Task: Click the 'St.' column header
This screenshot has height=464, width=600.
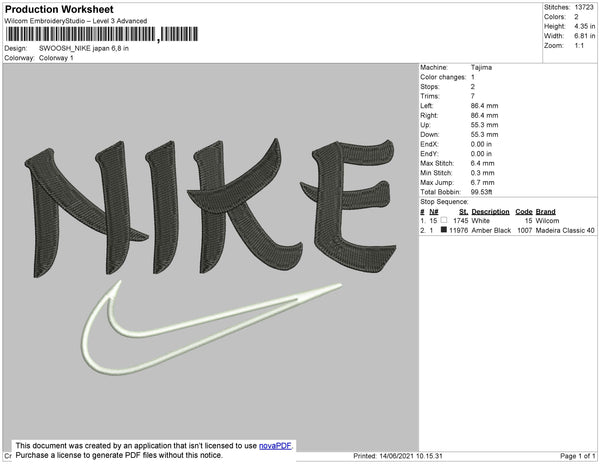Action: coord(463,212)
